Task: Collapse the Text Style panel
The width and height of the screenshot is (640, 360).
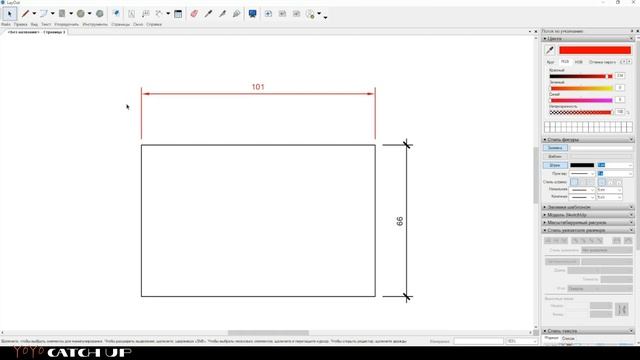Action: pyautogui.click(x=588, y=331)
